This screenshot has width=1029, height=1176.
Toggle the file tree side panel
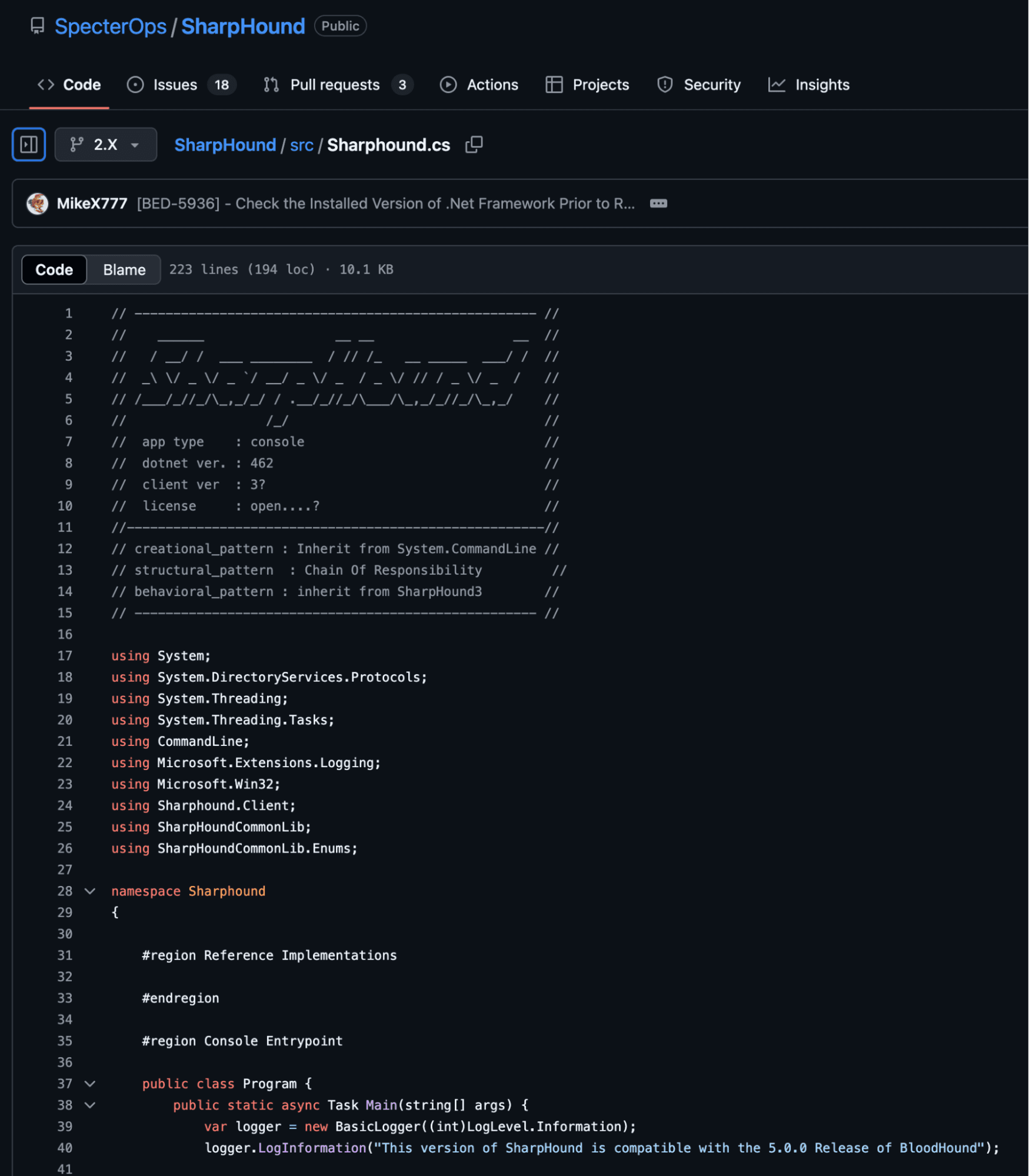(x=28, y=144)
